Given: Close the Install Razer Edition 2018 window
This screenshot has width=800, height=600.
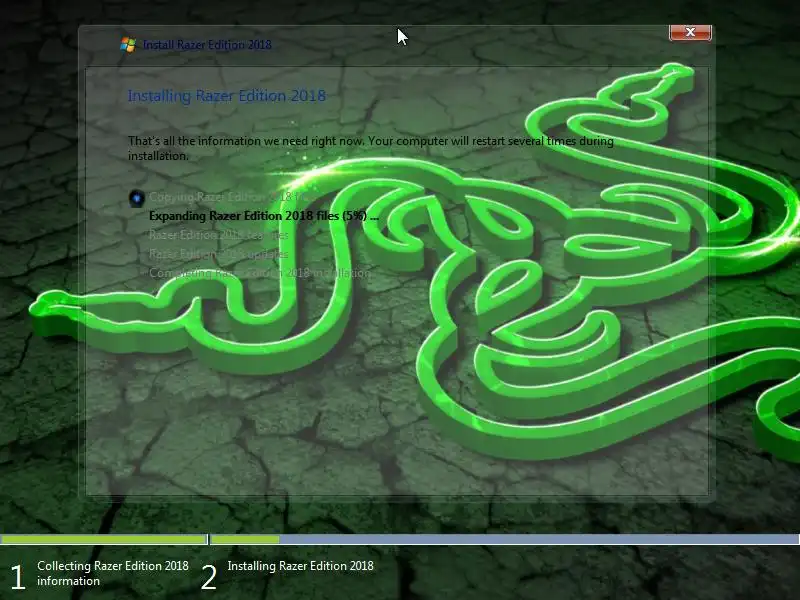Looking at the screenshot, I should point(690,33).
